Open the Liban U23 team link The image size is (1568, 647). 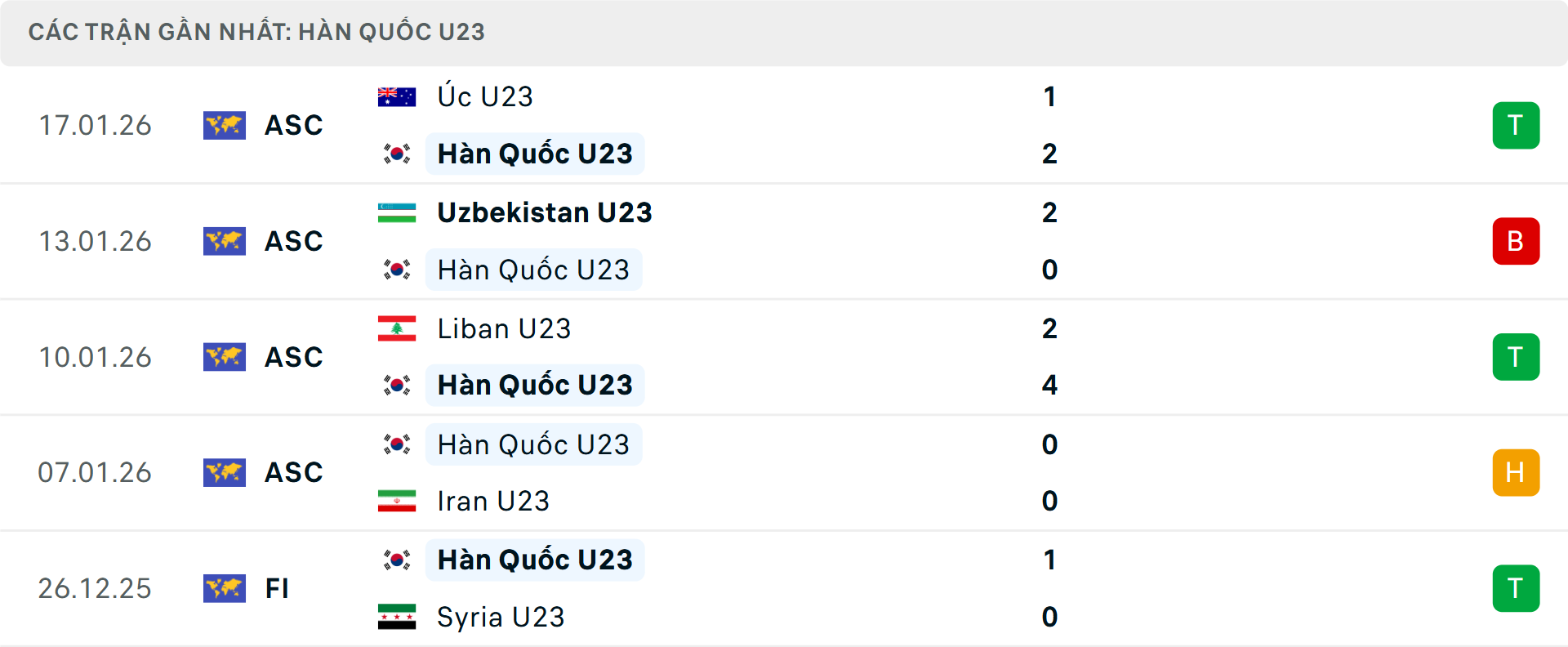coord(504,328)
